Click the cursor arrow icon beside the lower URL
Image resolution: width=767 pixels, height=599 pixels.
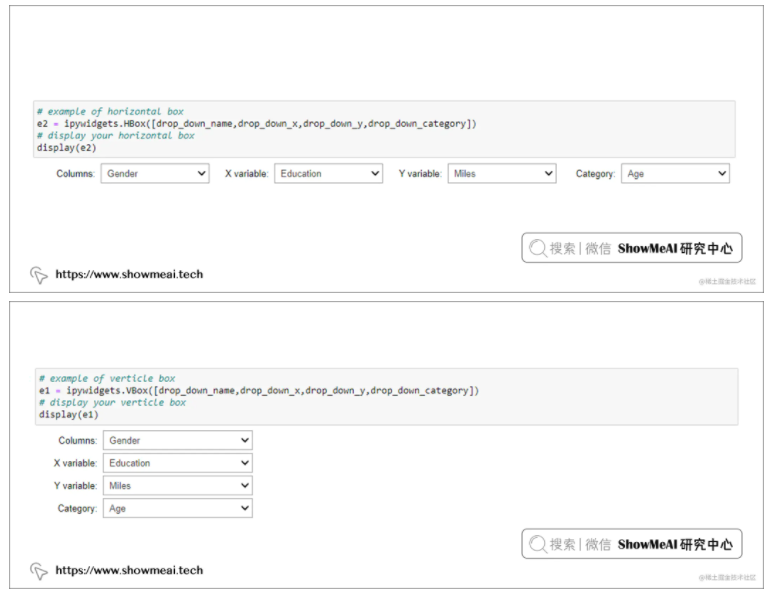[x=39, y=572]
